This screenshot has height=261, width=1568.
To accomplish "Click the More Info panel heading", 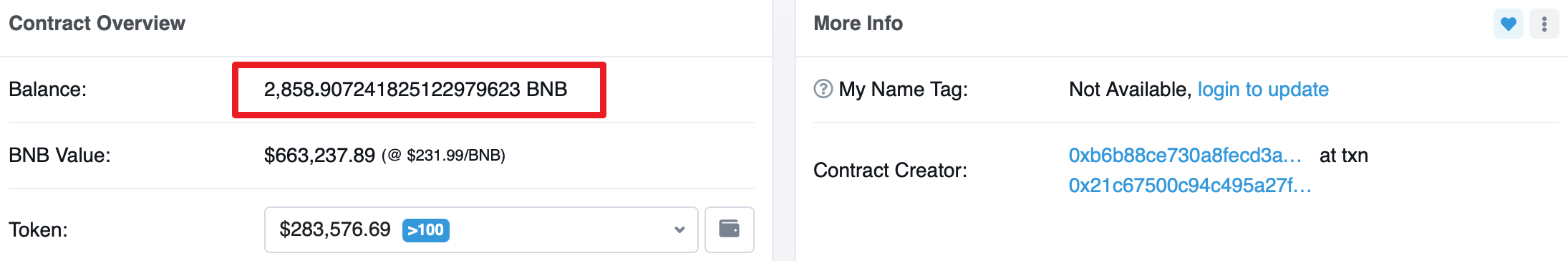I will pyautogui.click(x=858, y=24).
